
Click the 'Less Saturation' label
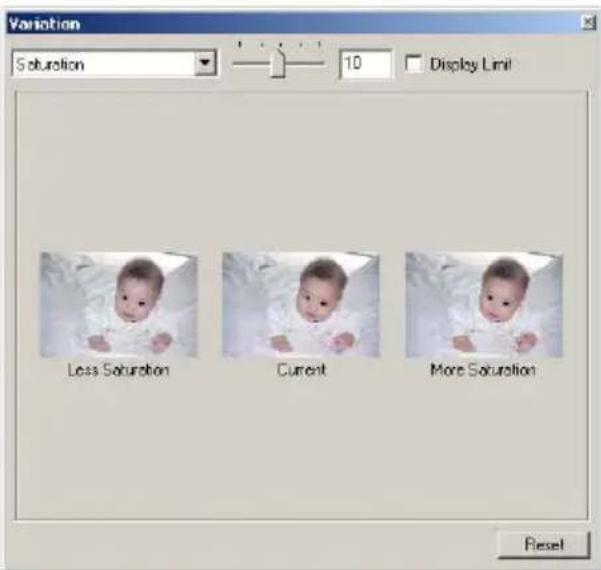[x=118, y=370]
